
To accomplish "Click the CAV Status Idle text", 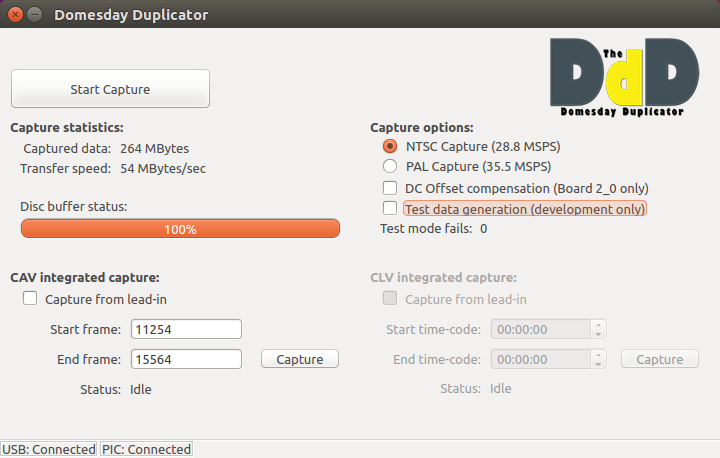I will pyautogui.click(x=141, y=390).
